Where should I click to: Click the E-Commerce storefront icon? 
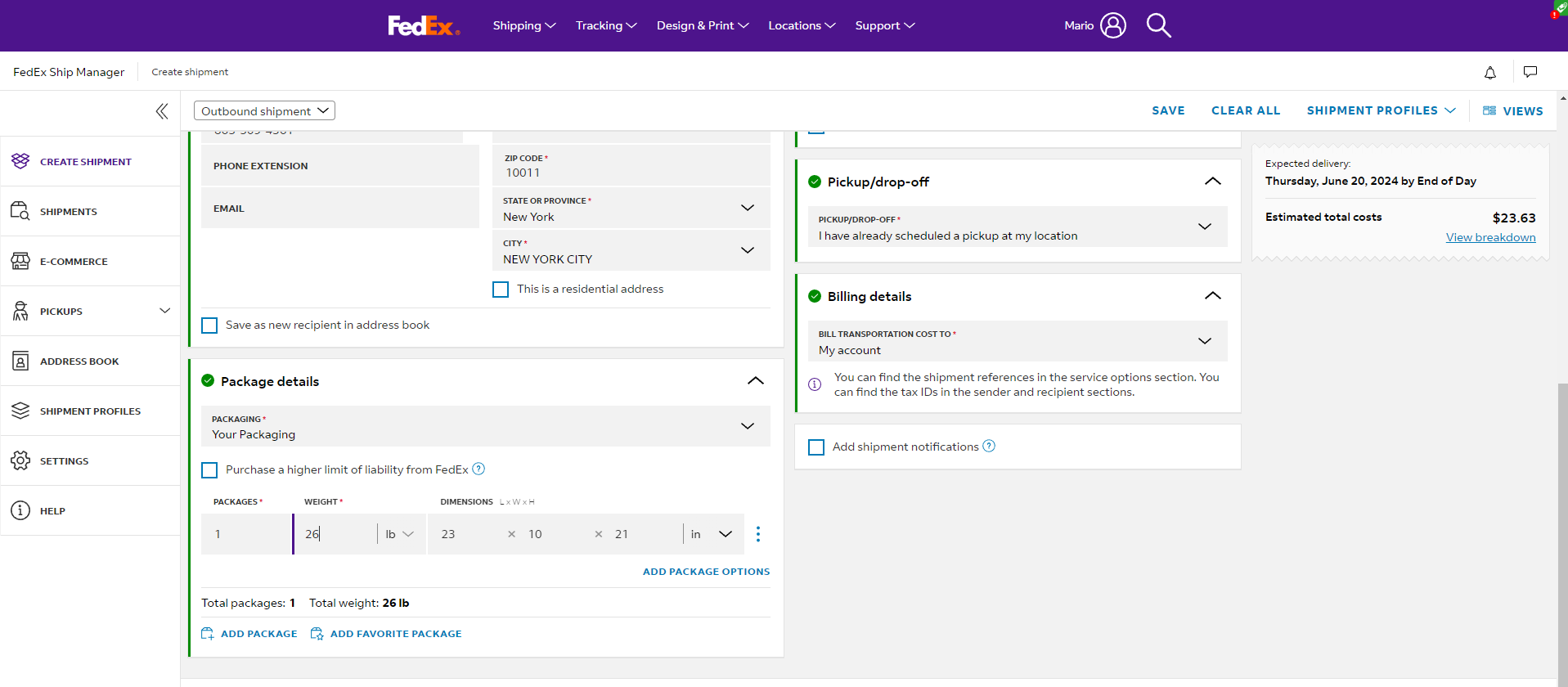pos(20,261)
